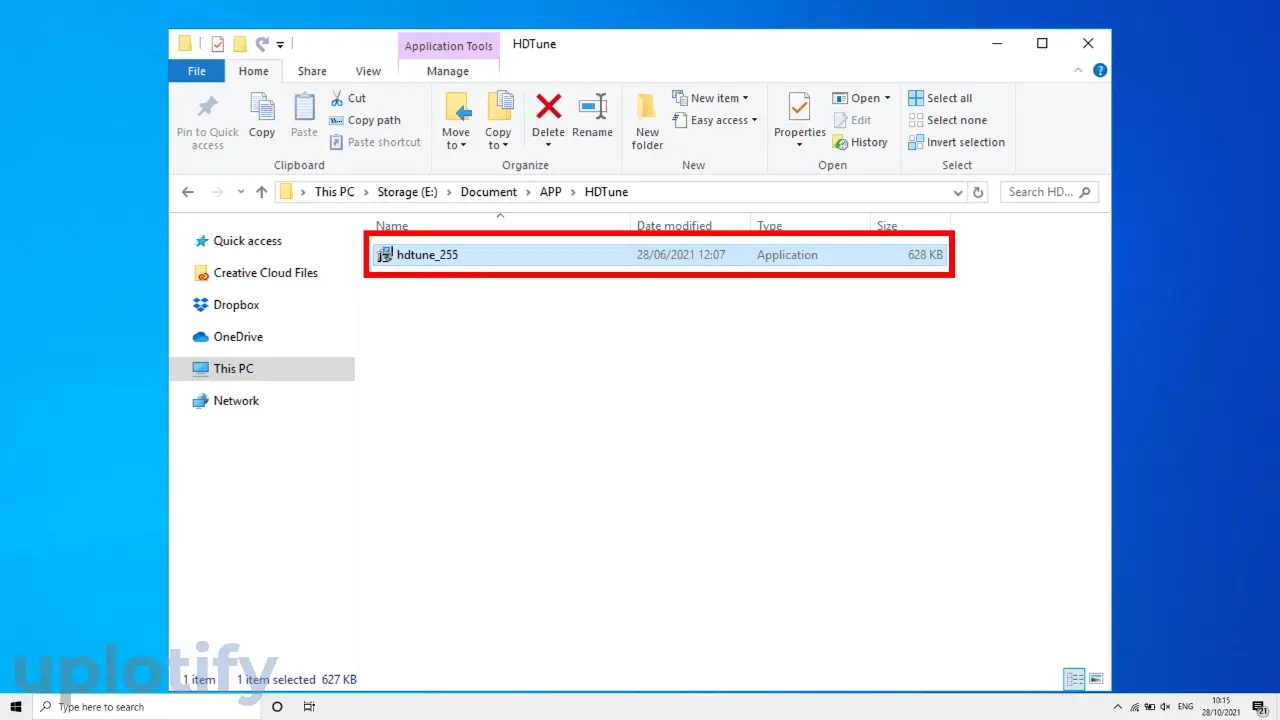1280x720 pixels.
Task: Switch to the Share ribbon tab
Action: pyautogui.click(x=312, y=71)
